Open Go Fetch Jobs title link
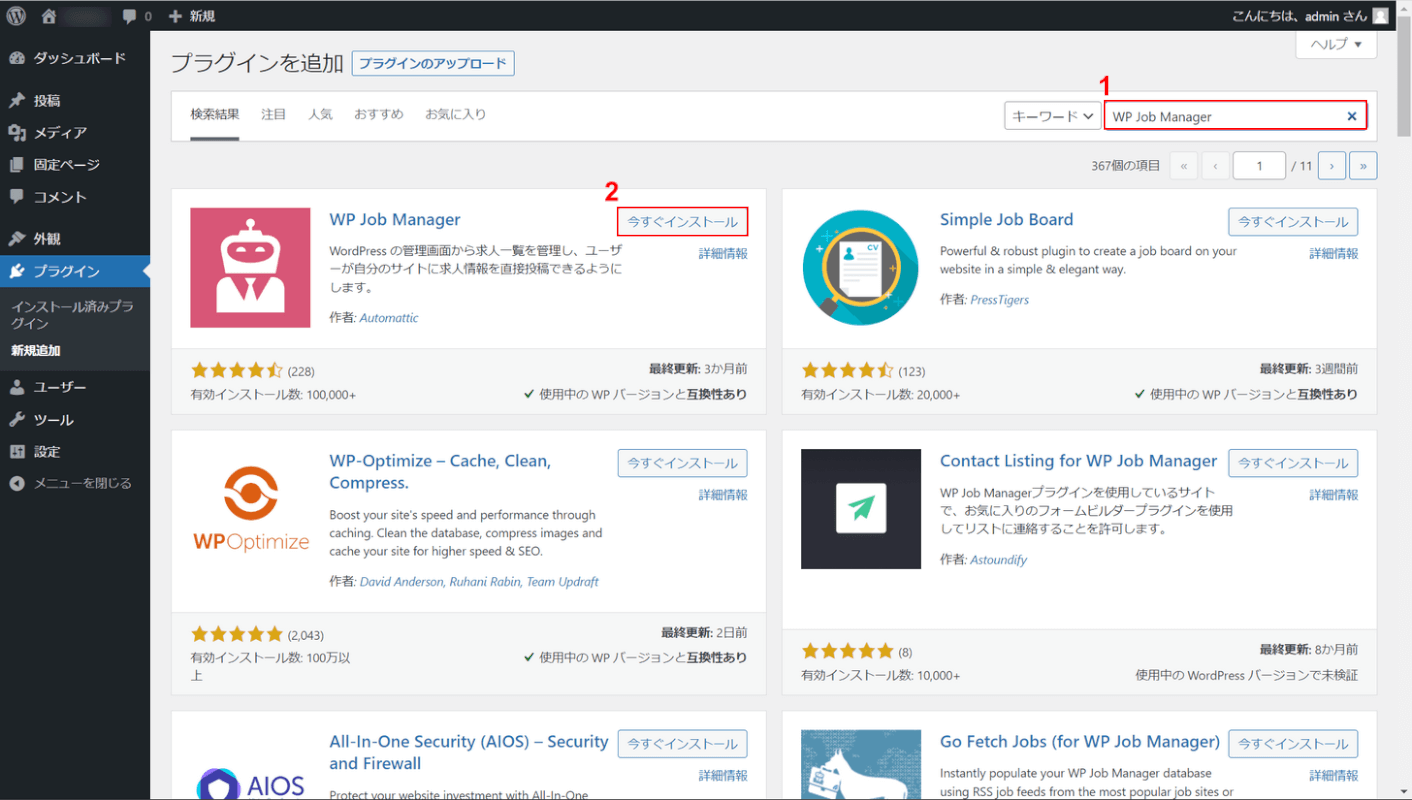This screenshot has height=800, width=1412. (x=1080, y=742)
